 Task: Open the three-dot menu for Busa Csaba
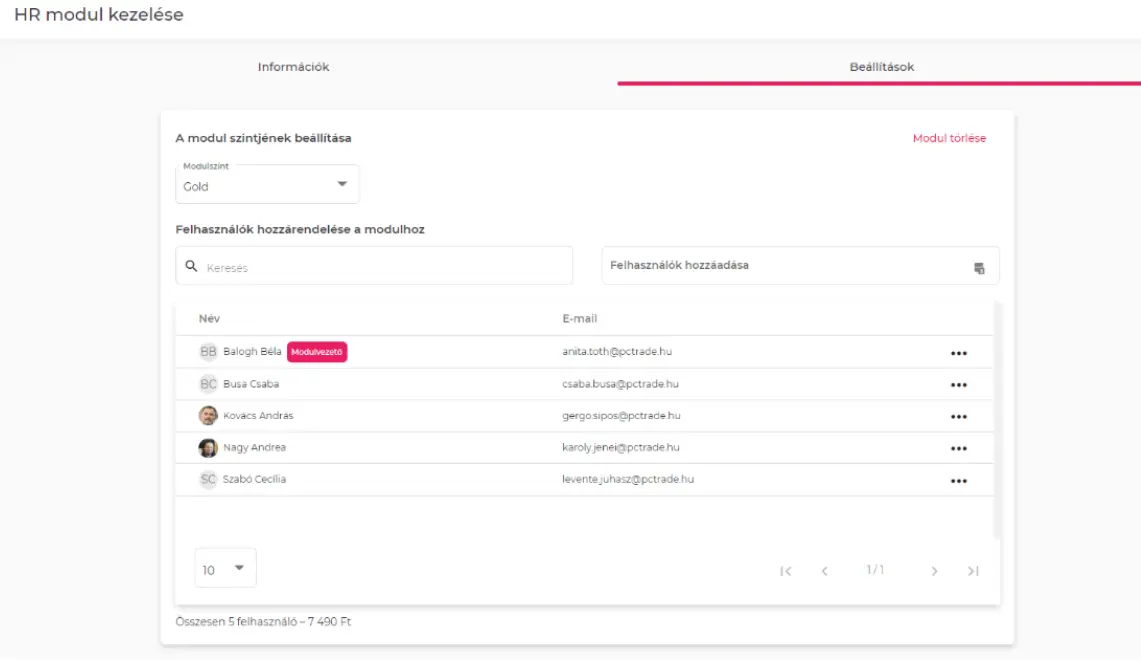click(x=960, y=383)
